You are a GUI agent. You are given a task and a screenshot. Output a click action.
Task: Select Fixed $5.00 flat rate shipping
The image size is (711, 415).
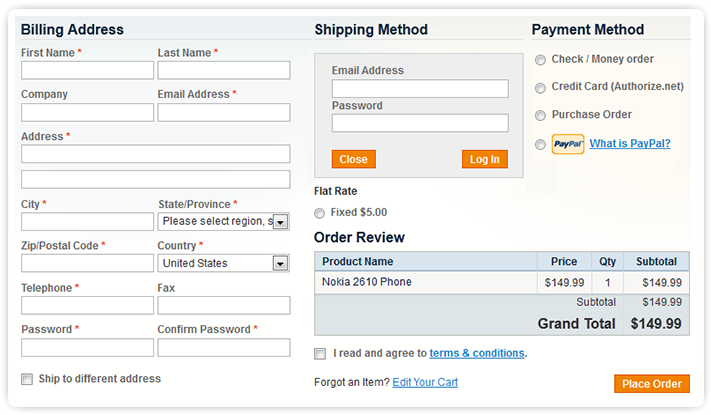[320, 213]
